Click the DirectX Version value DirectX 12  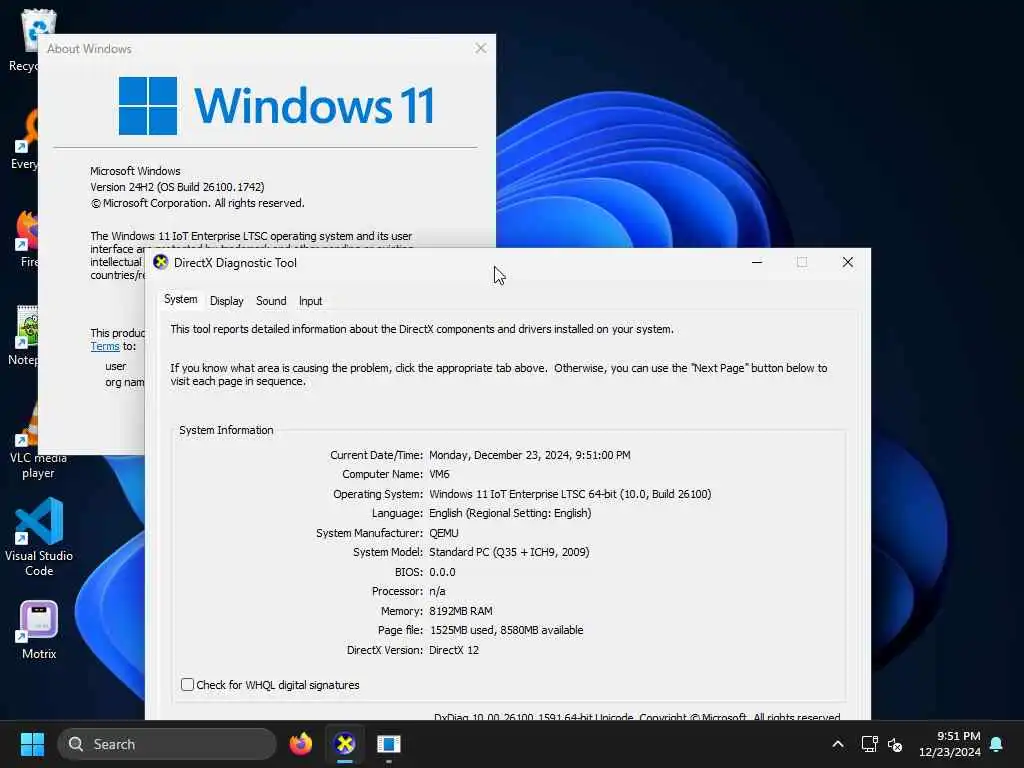454,650
